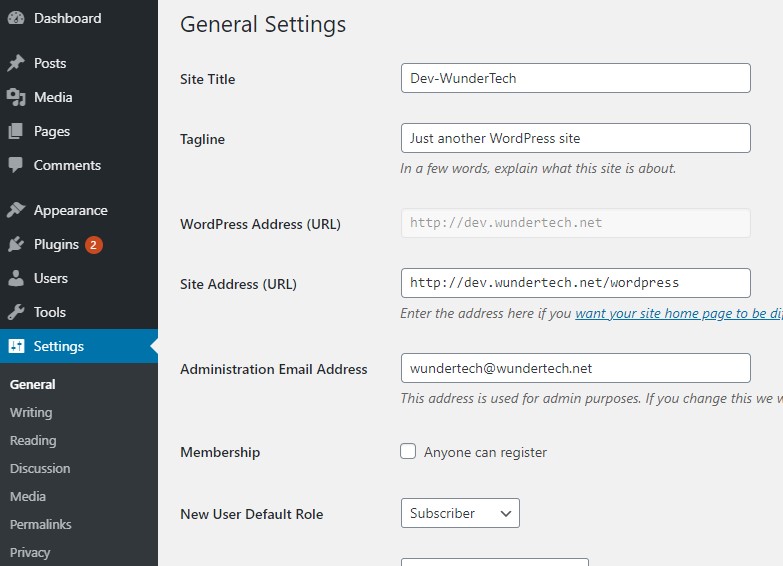Click the Media library icon beside Pages
The width and height of the screenshot is (783, 566).
point(16,97)
